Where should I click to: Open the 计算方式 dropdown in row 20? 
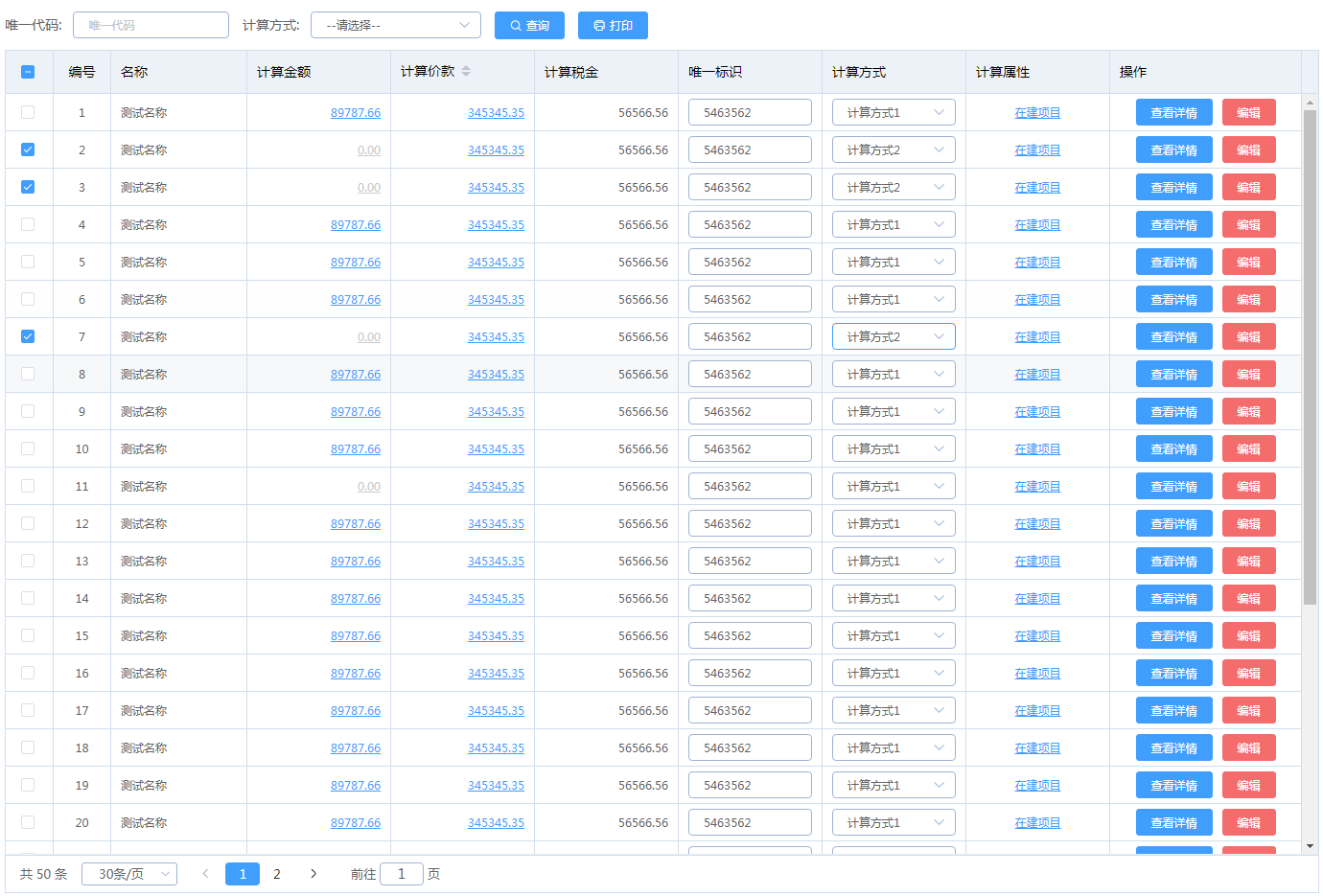[894, 822]
